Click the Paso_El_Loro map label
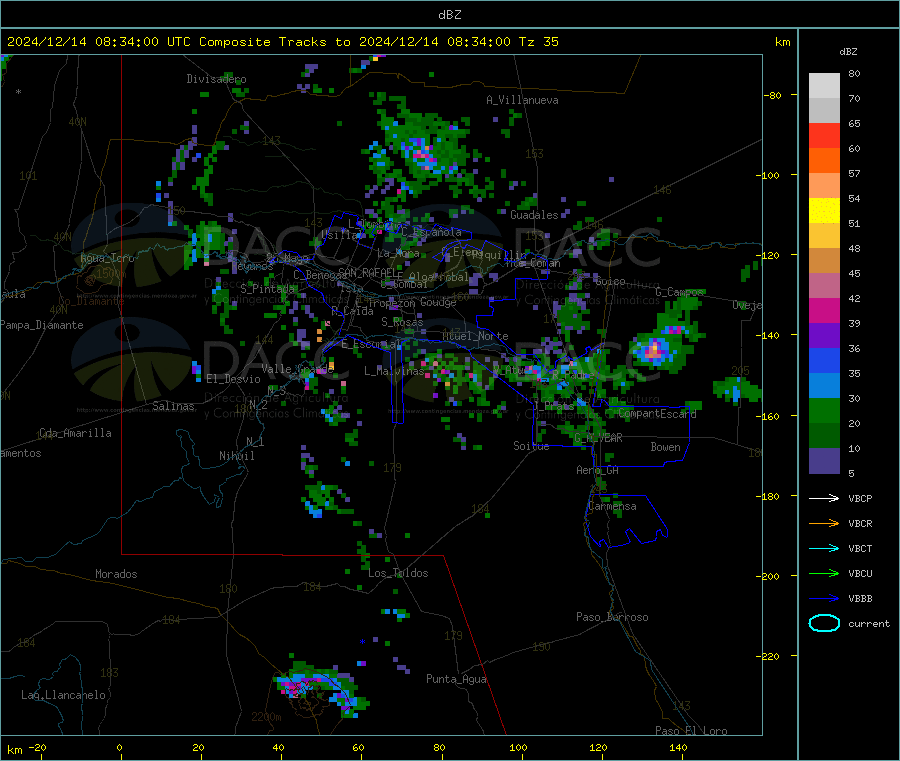The image size is (900, 761). tap(691, 731)
